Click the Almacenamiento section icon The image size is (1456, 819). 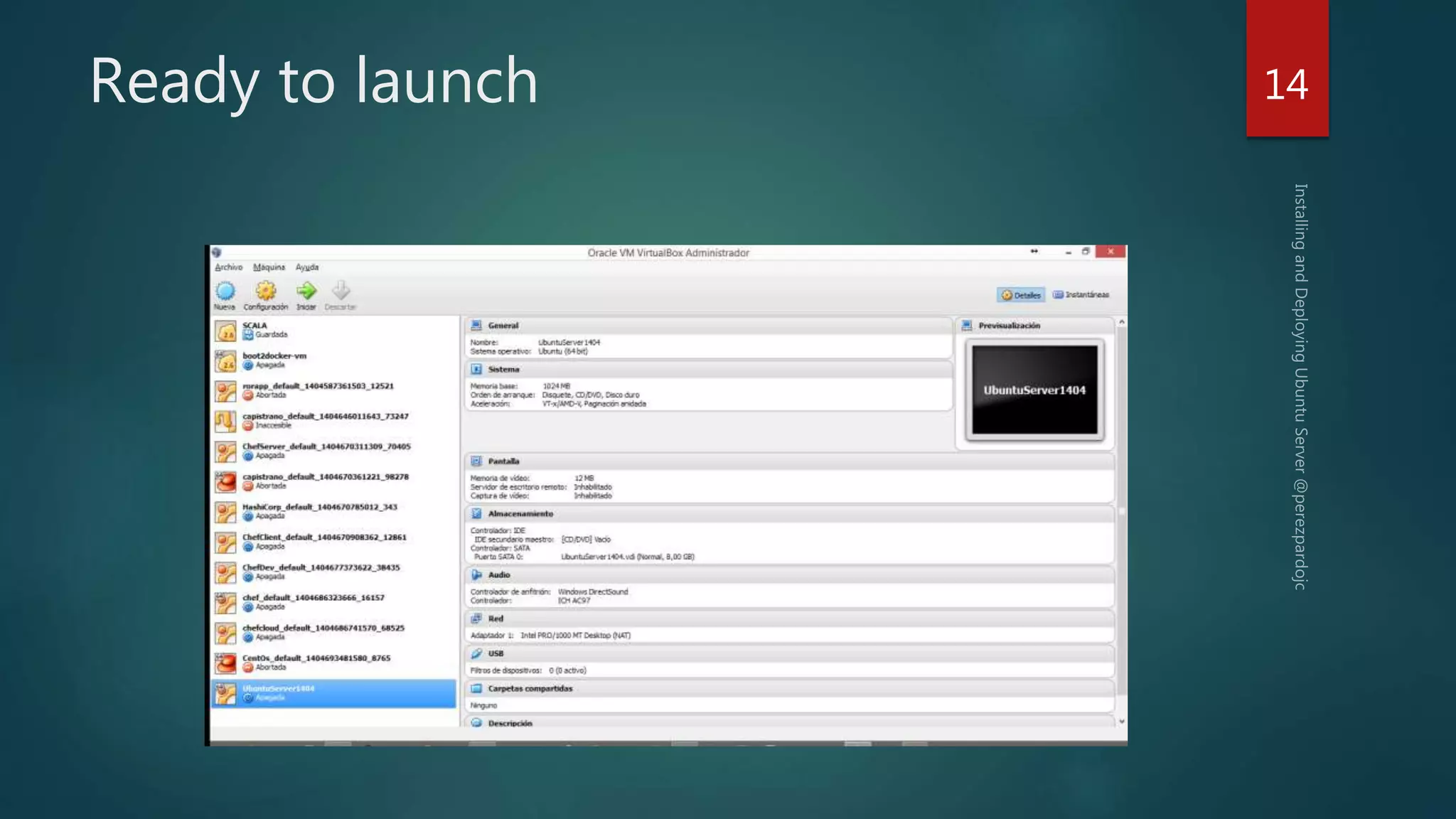pos(476,513)
